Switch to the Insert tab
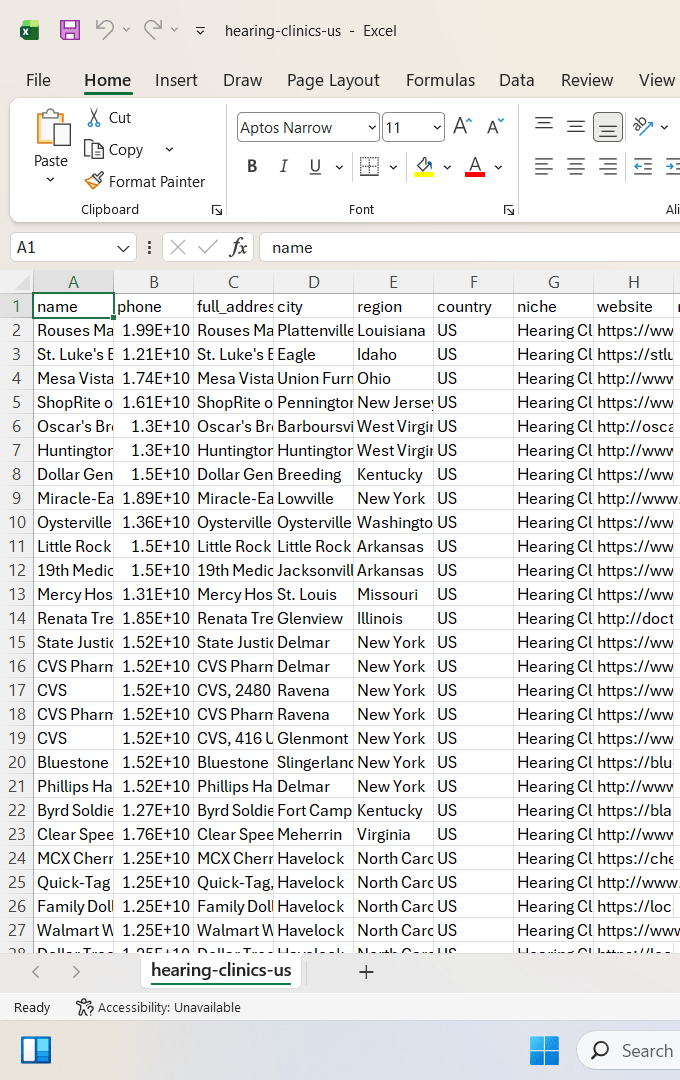Image resolution: width=680 pixels, height=1080 pixels. (176, 81)
